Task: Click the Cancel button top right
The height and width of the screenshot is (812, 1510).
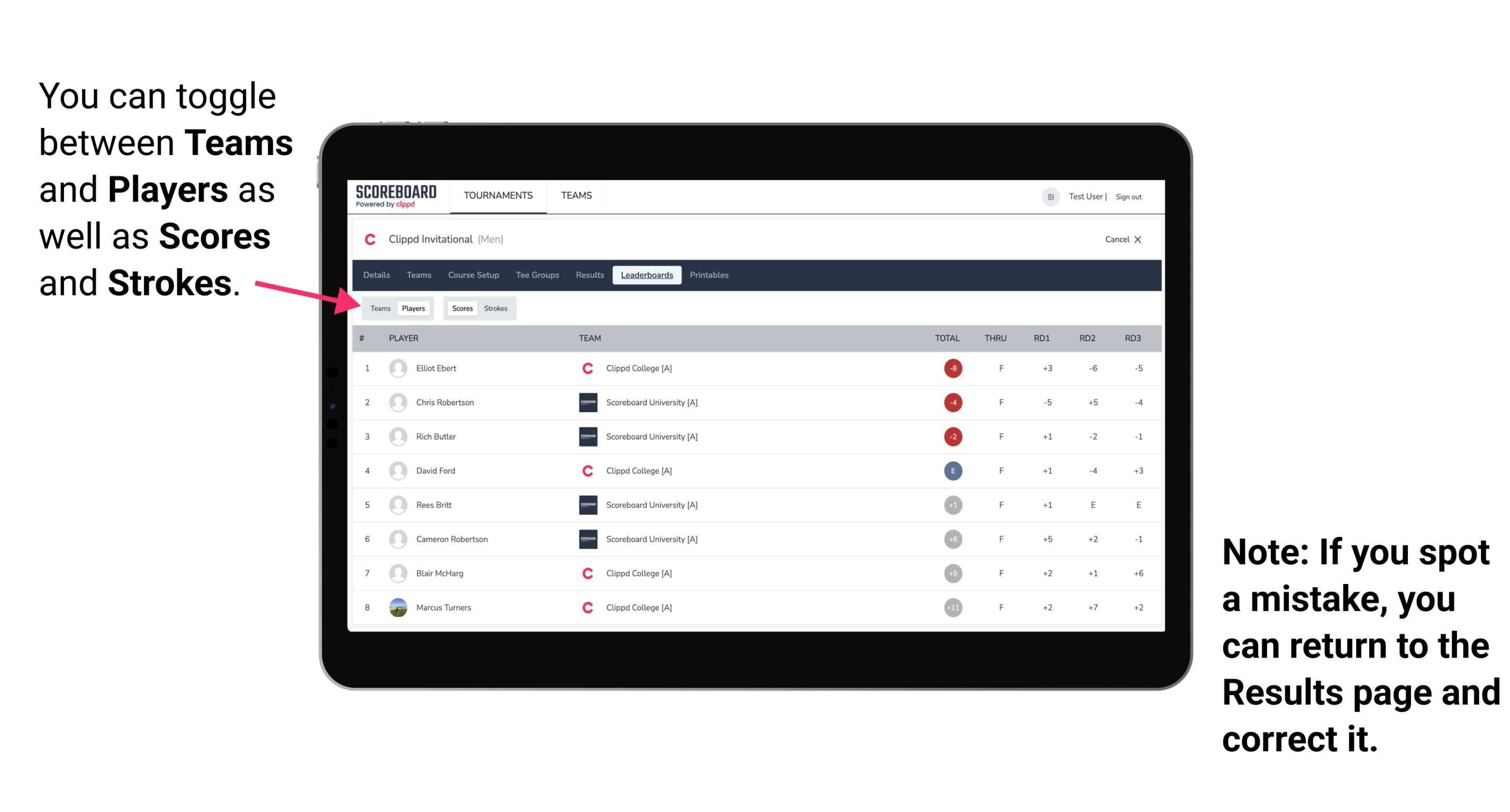Action: tap(1121, 240)
